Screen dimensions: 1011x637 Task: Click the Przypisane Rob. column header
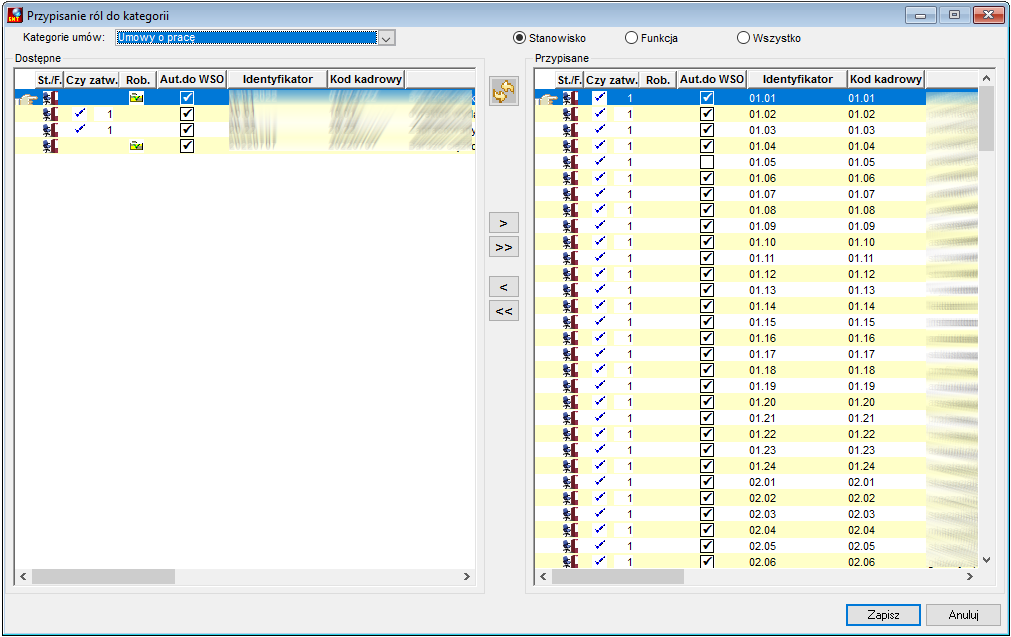point(658,79)
